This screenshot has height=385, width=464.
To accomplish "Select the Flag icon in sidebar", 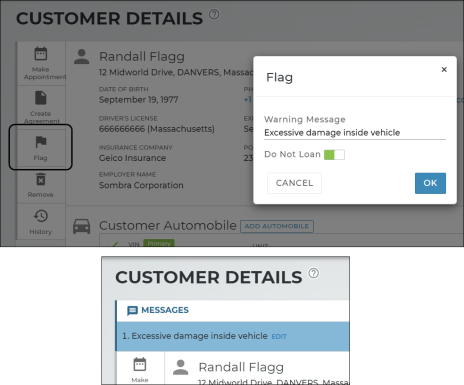I will tap(41, 142).
